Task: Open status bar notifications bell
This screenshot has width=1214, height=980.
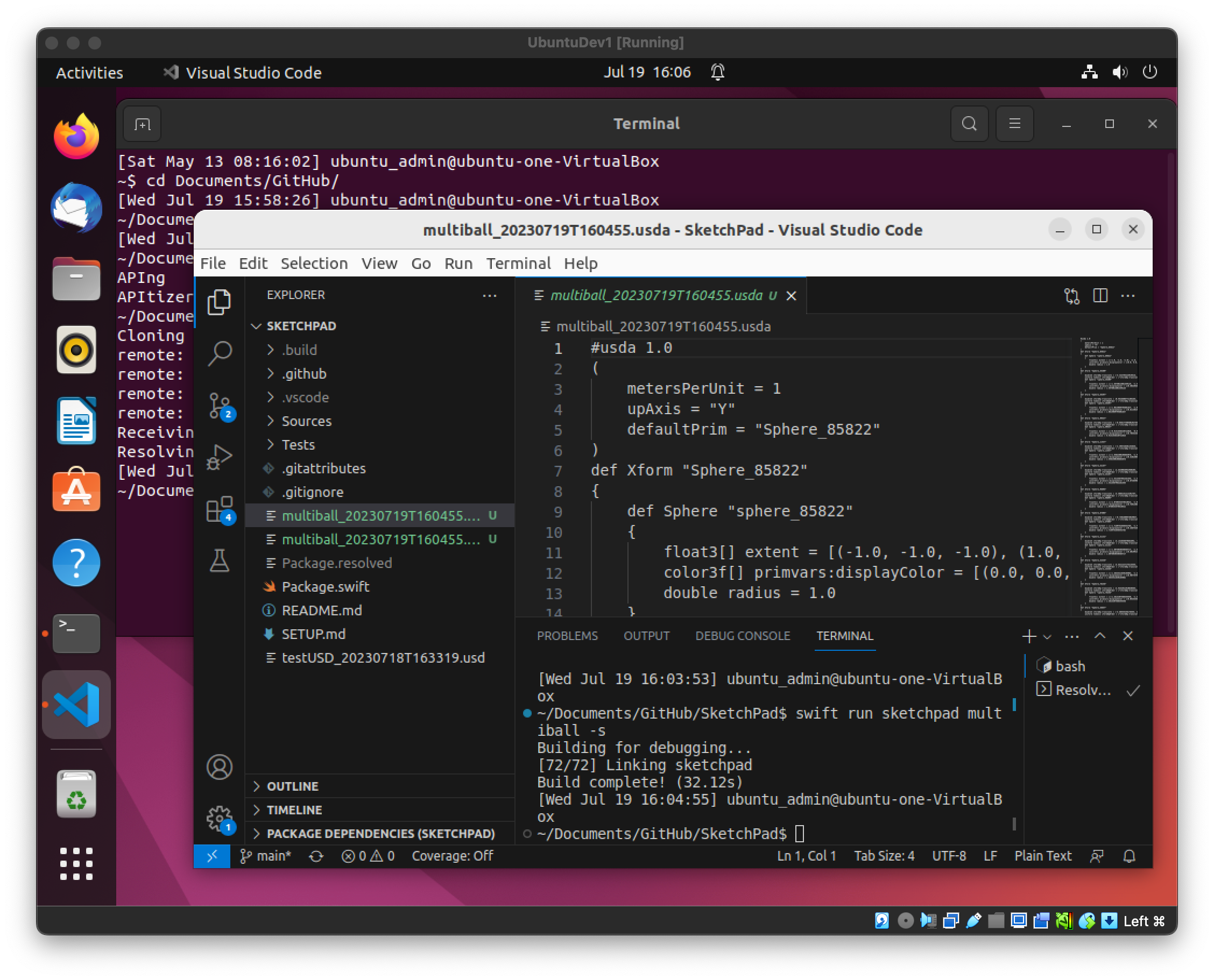Action: pos(1129,856)
